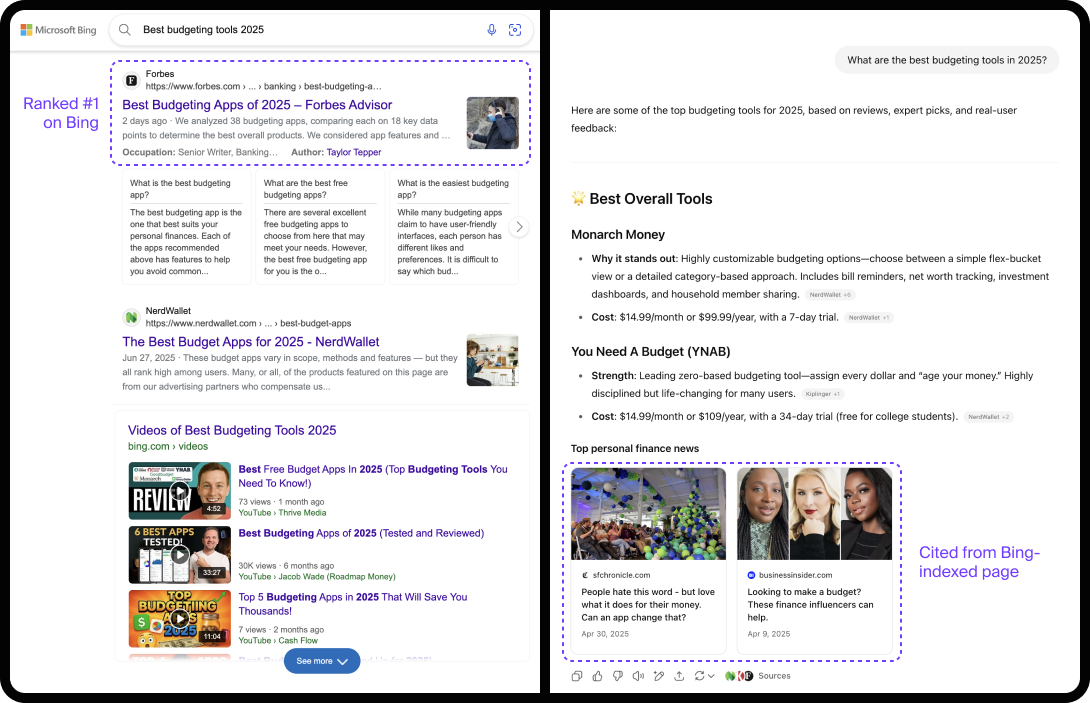1090x703 pixels.
Task: Start voice search with the microphone icon
Action: coord(491,30)
